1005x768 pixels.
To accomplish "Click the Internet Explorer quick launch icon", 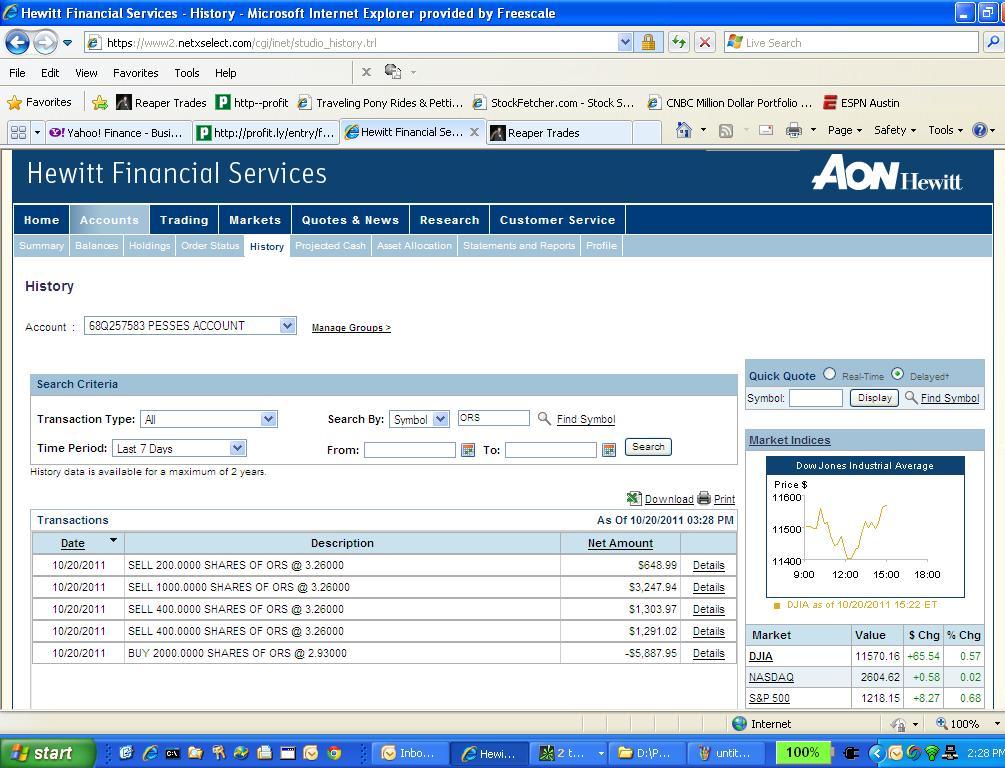I will tap(151, 753).
